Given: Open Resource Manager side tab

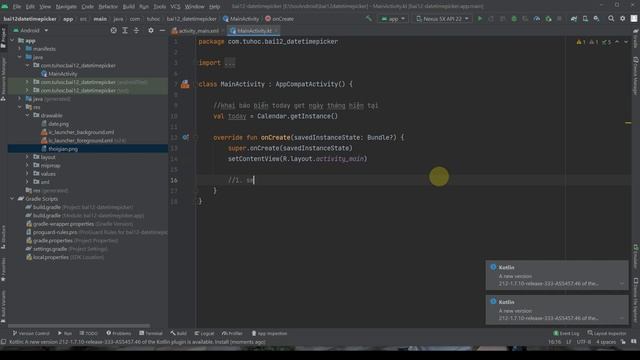Looking at the screenshot, I should (3, 78).
